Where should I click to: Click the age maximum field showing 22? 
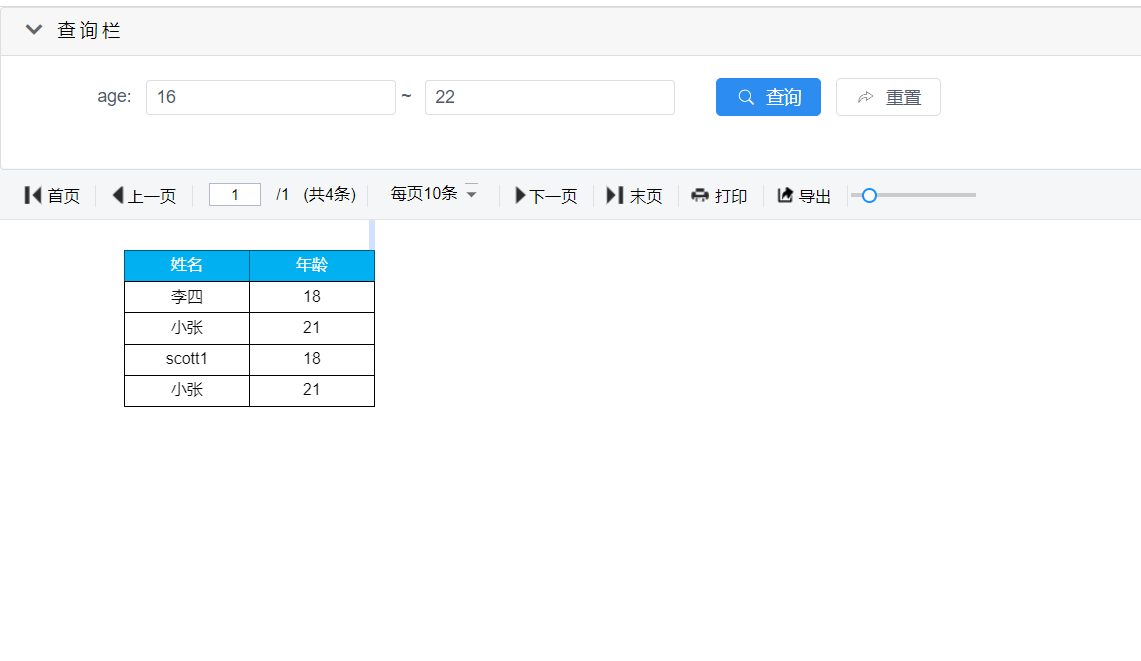tap(549, 97)
